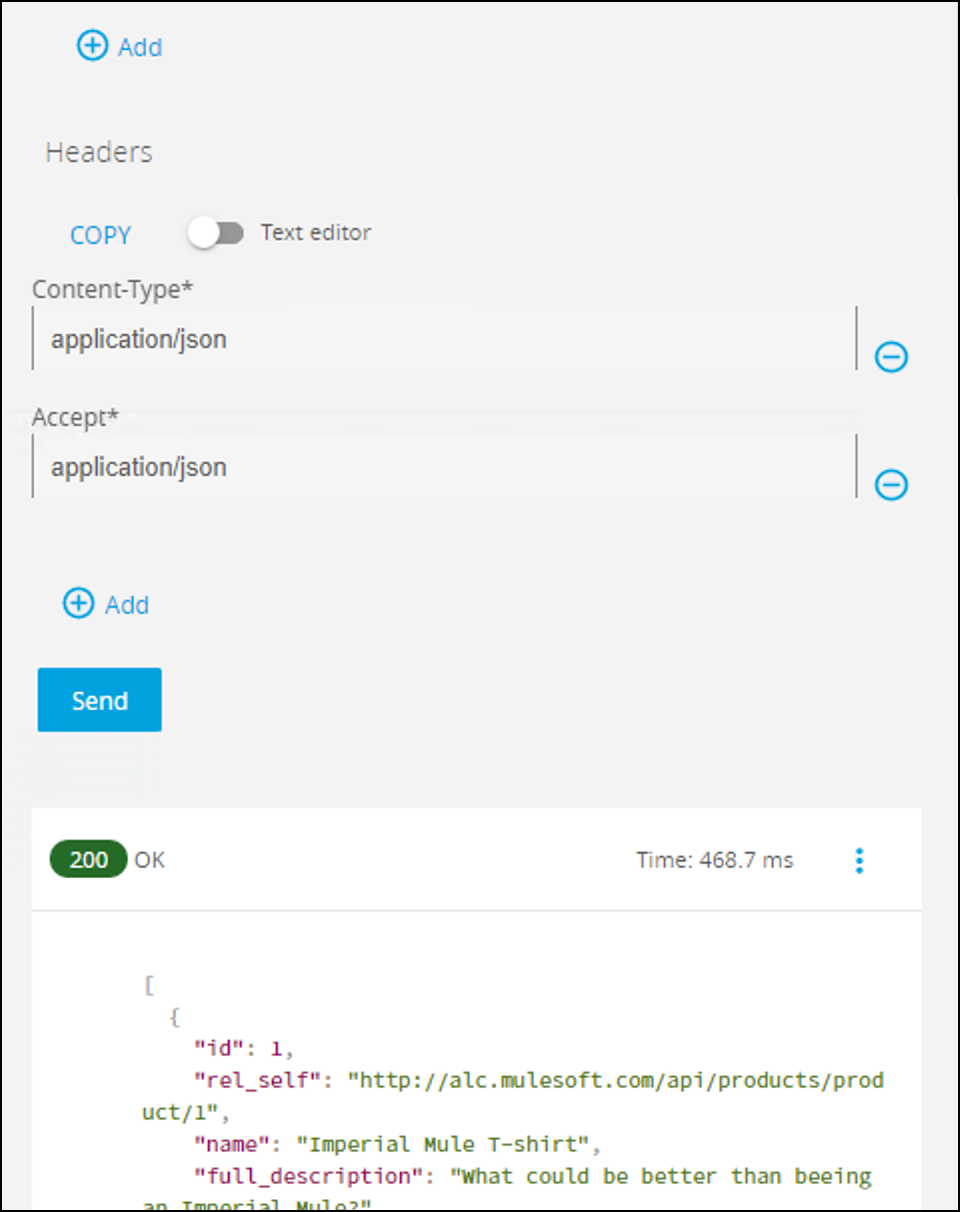
Task: Click the response Time 468.7 ms text
Action: pos(714,860)
